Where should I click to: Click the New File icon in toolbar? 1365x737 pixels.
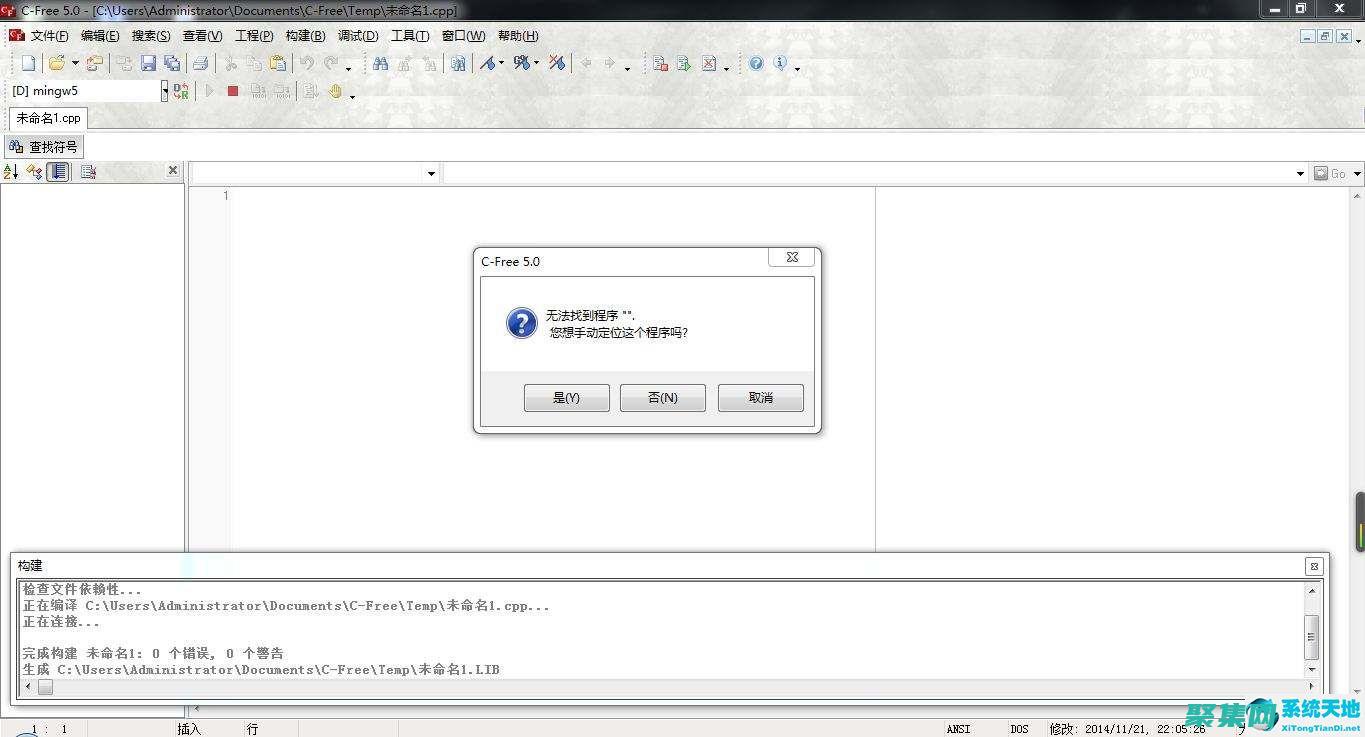28,63
